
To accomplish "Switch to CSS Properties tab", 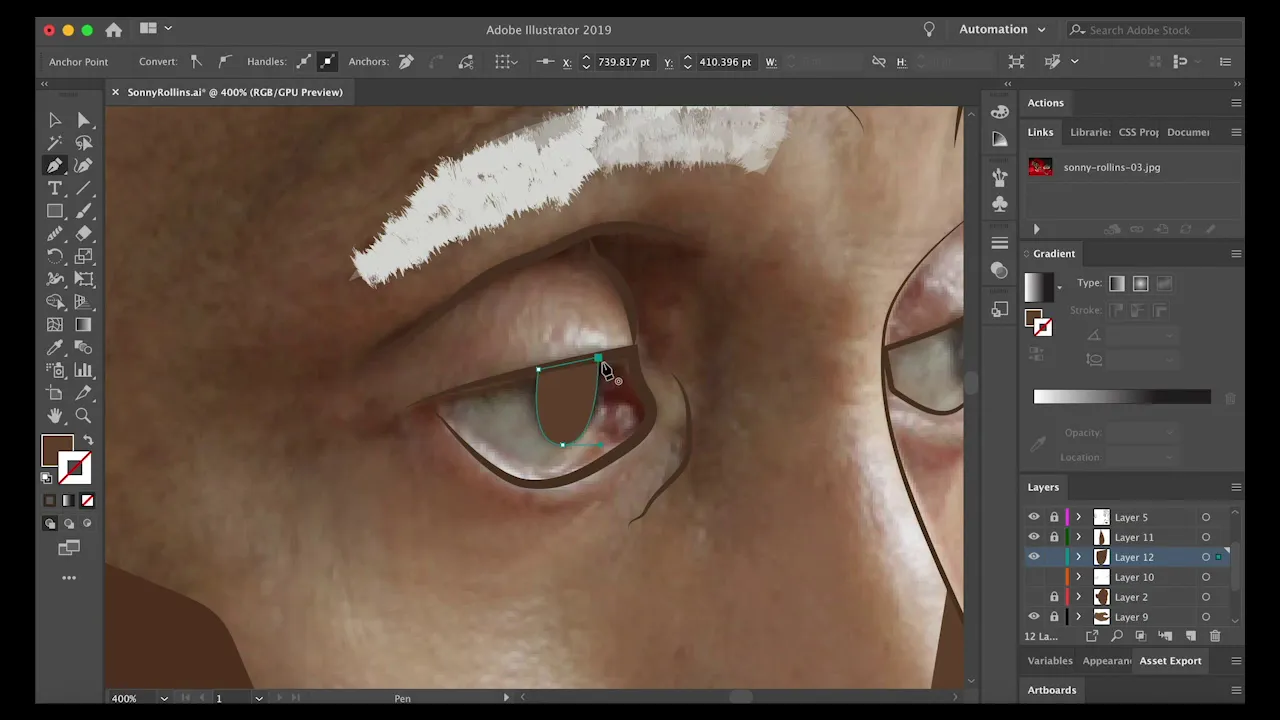I will 1139,132.
